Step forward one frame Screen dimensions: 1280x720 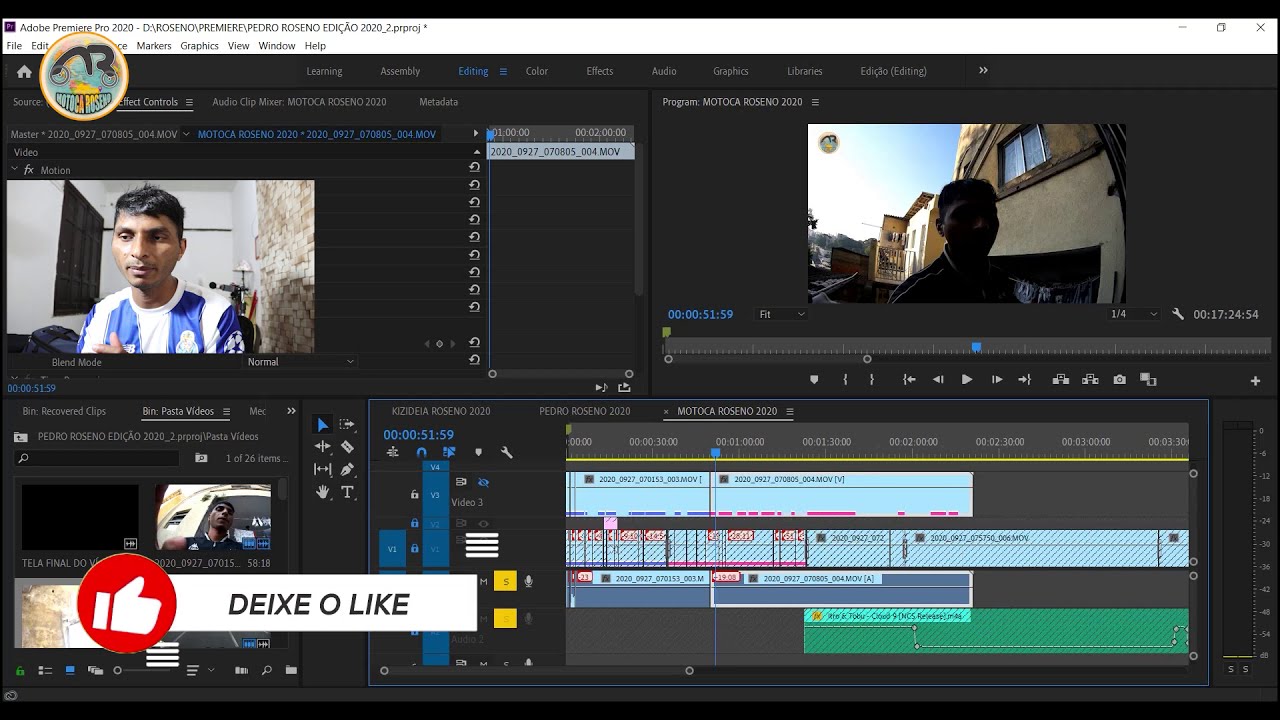click(996, 380)
